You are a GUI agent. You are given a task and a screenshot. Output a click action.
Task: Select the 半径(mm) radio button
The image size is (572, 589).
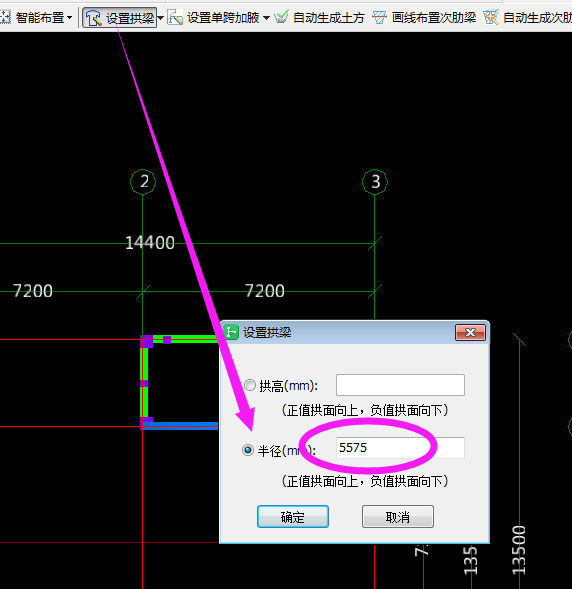248,450
